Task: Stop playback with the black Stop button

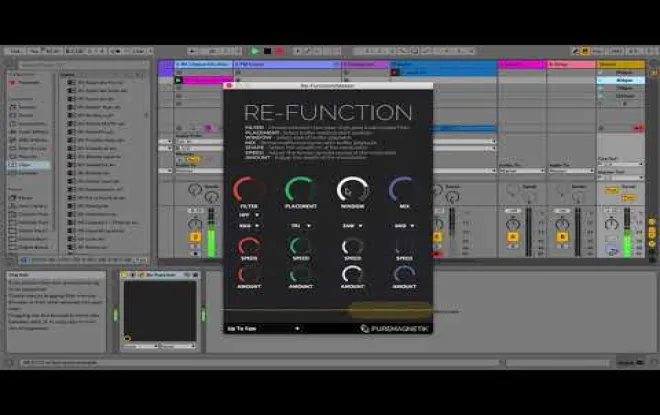Action: pos(267,51)
